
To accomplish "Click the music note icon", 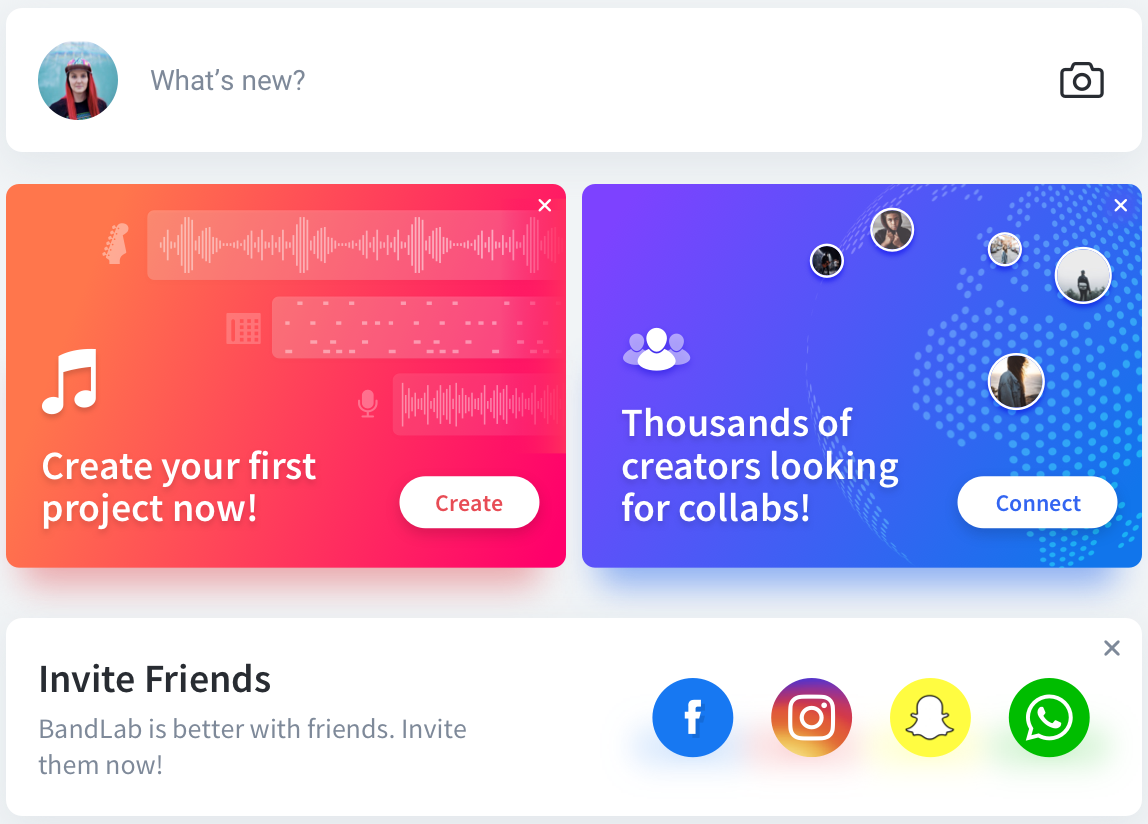I will (70, 381).
